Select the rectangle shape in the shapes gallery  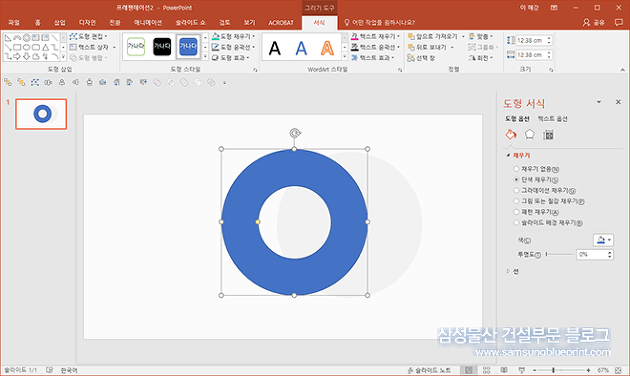tap(17, 47)
